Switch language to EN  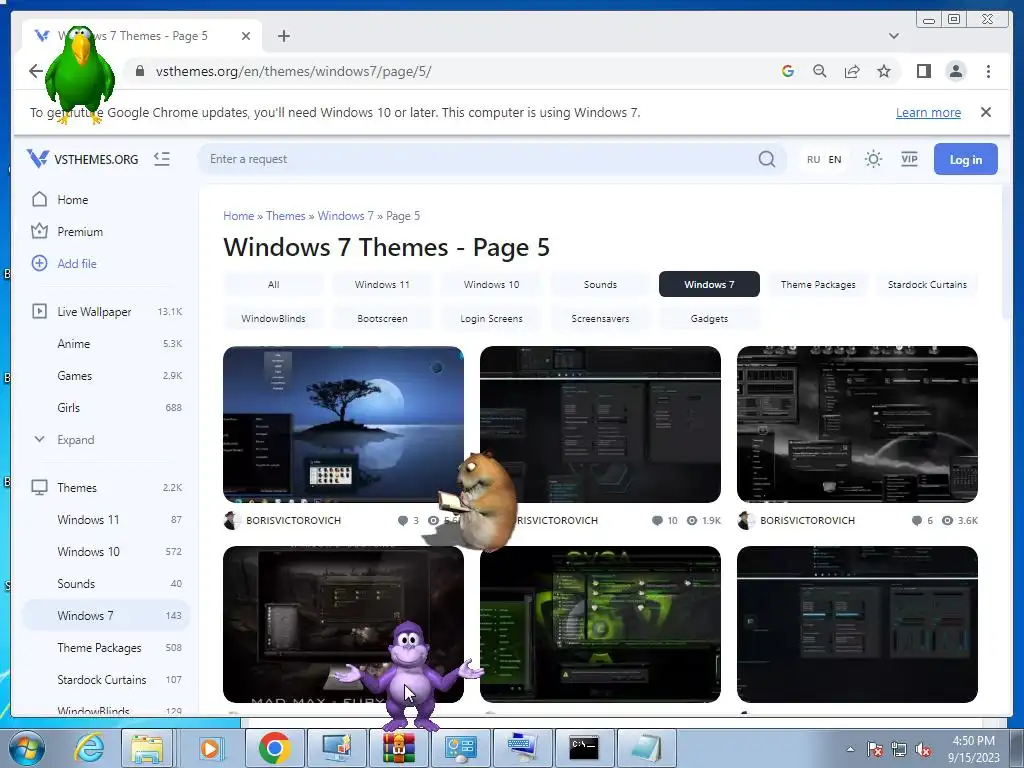pyautogui.click(x=835, y=159)
